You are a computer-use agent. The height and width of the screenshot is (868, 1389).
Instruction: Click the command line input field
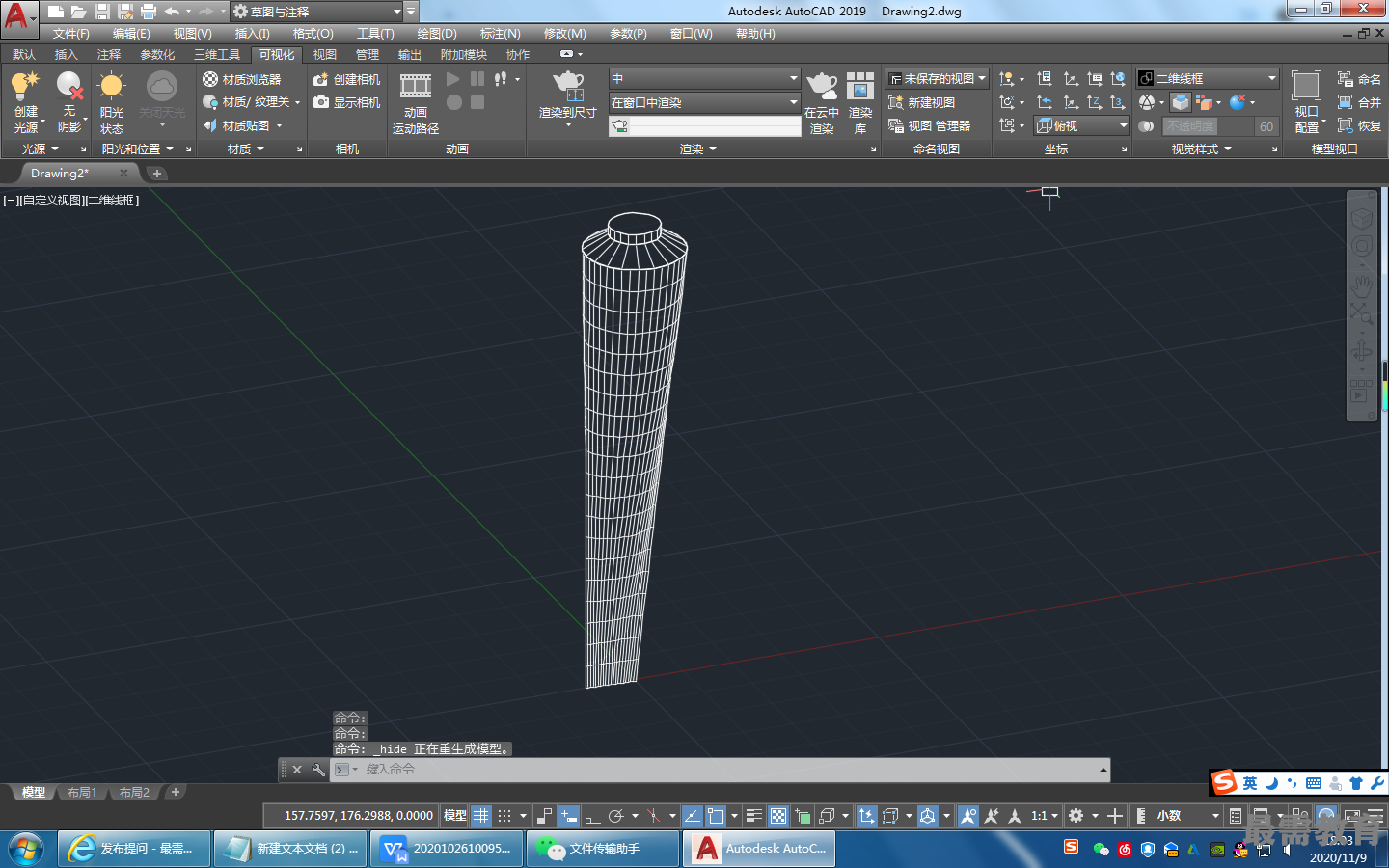coord(719,770)
